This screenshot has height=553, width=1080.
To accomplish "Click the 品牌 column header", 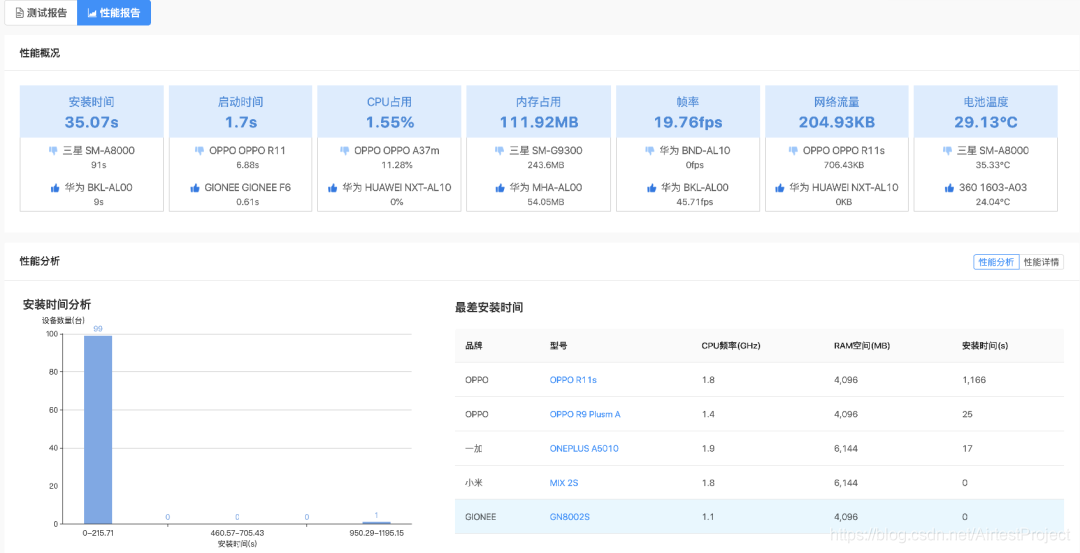I will tap(474, 346).
